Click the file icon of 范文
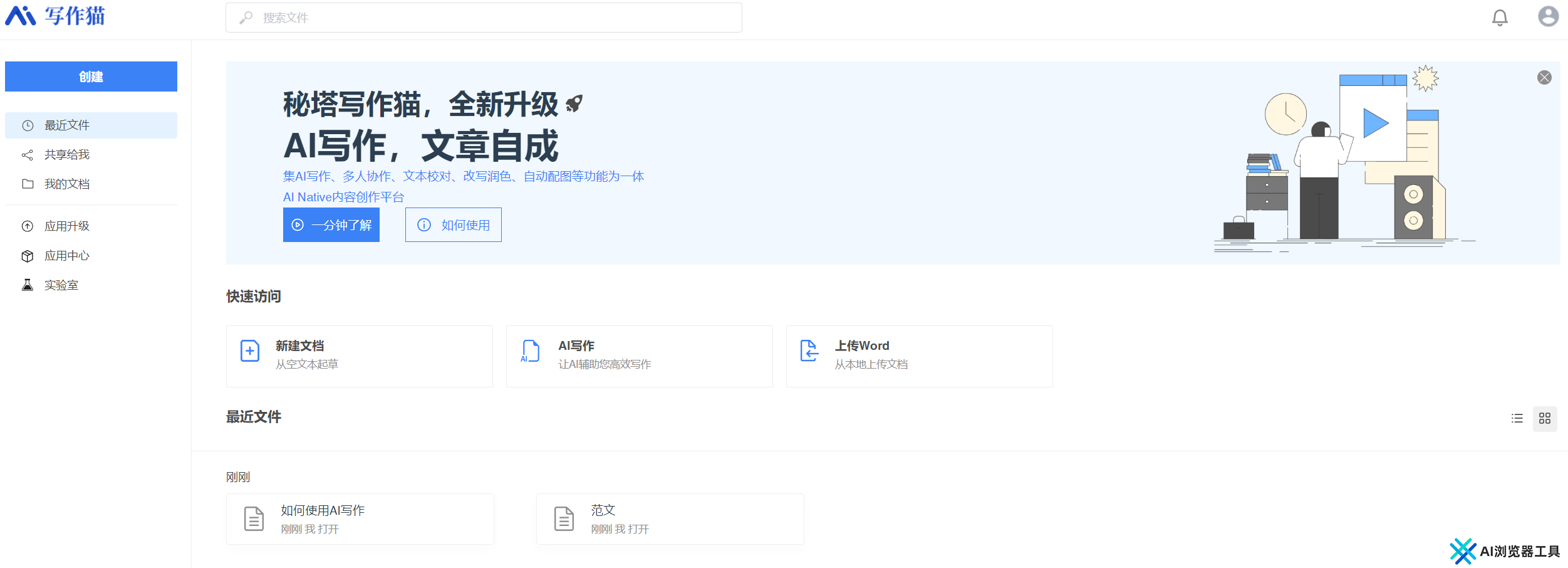This screenshot has width=1568, height=568. pos(564,519)
